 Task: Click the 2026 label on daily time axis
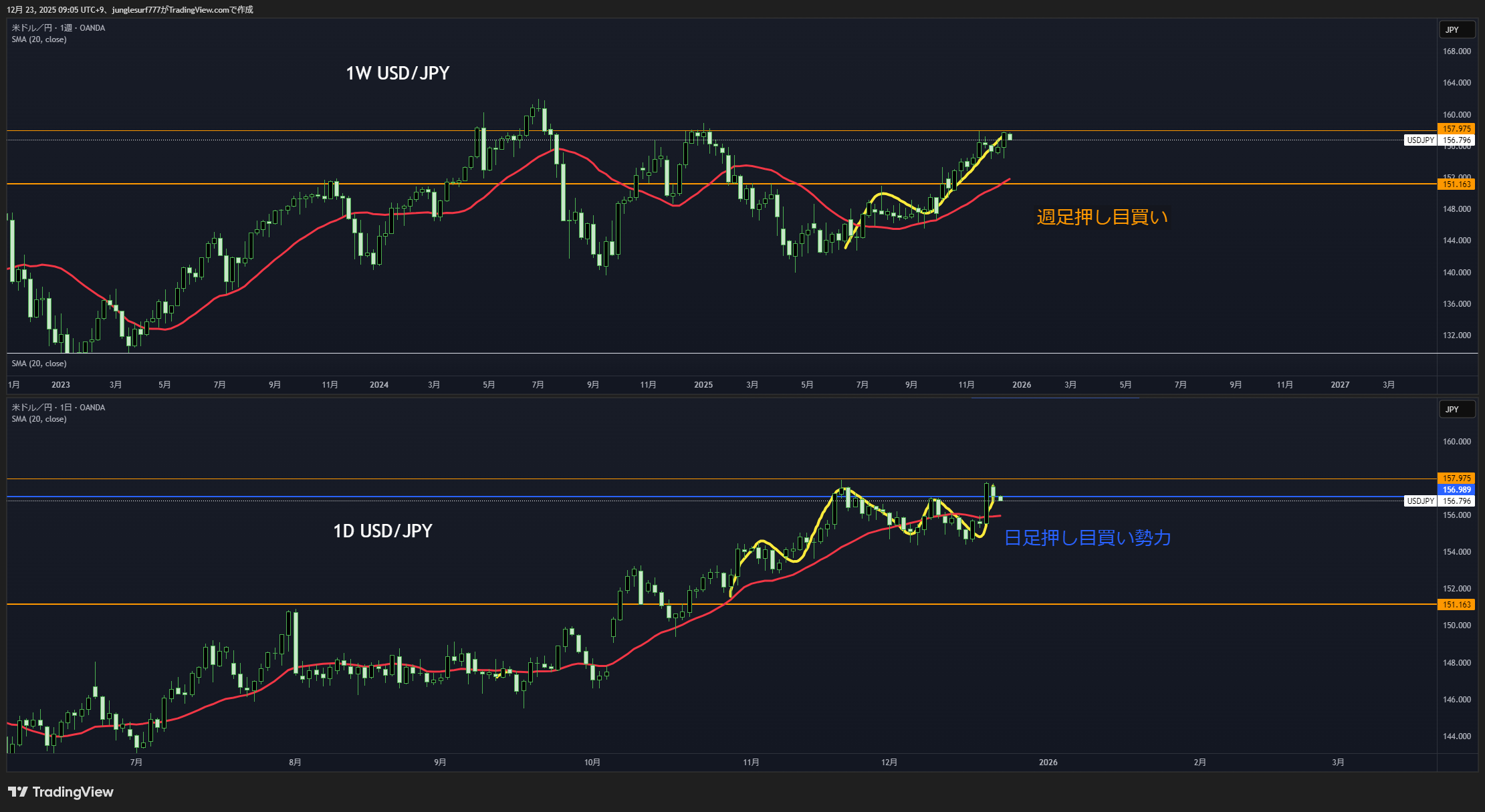[1048, 763]
